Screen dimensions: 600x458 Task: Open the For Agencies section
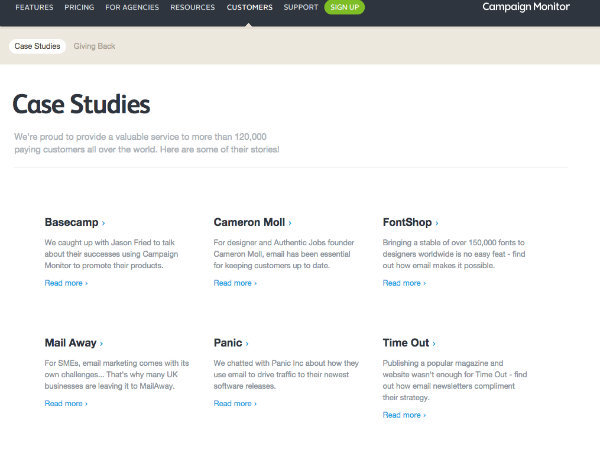click(x=132, y=7)
